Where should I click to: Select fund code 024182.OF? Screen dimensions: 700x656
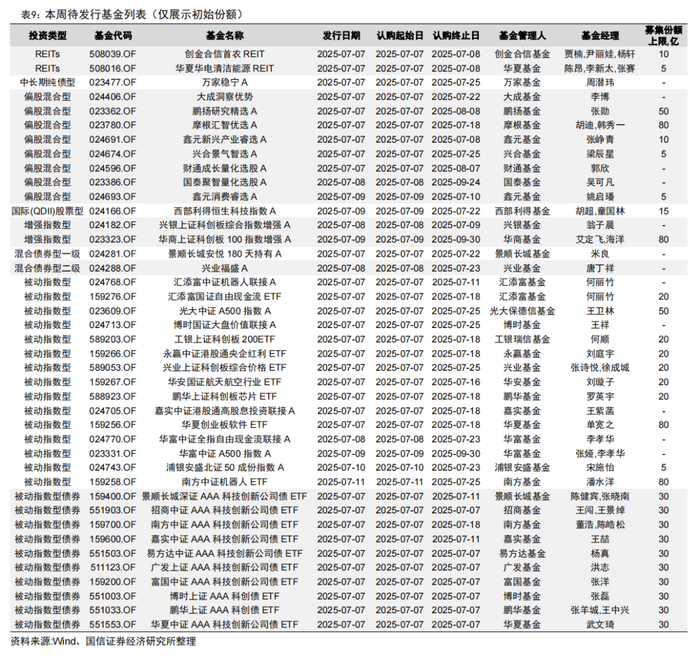112,225
